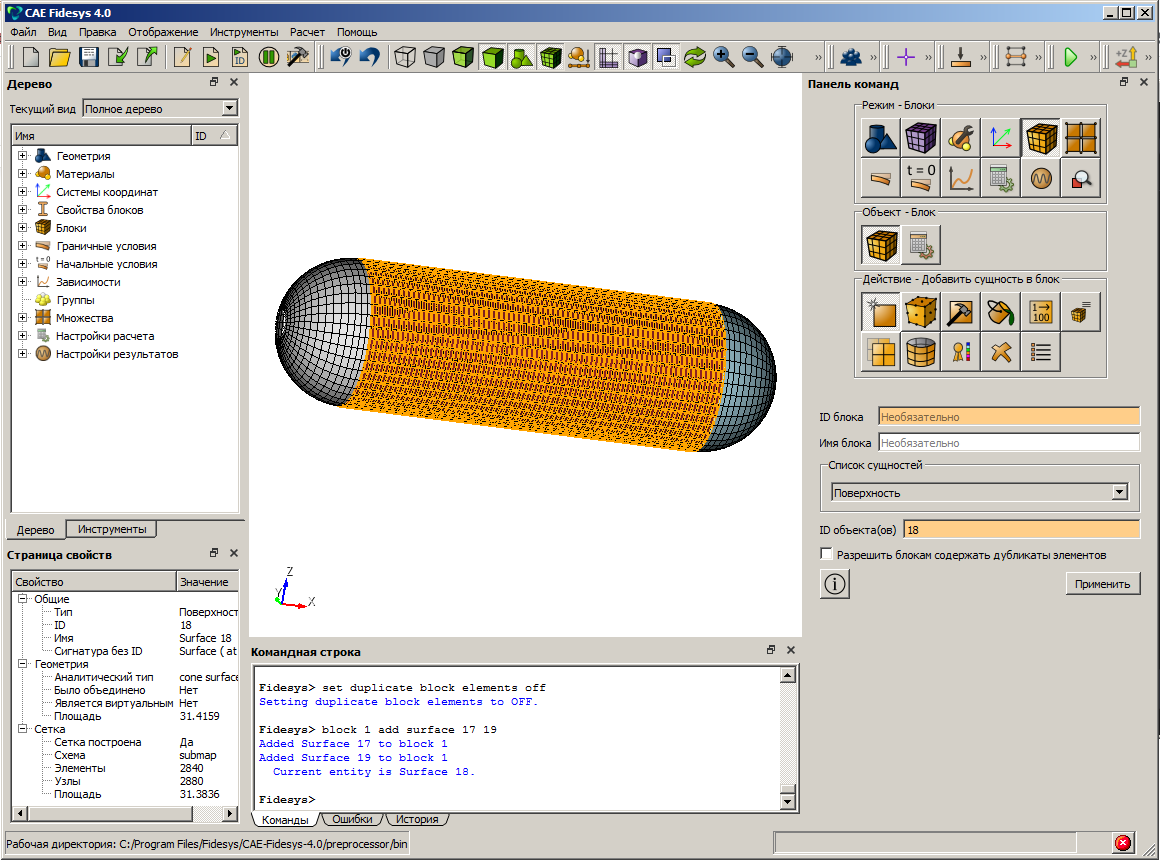
Task: Open the Расчет menu
Action: [x=307, y=32]
